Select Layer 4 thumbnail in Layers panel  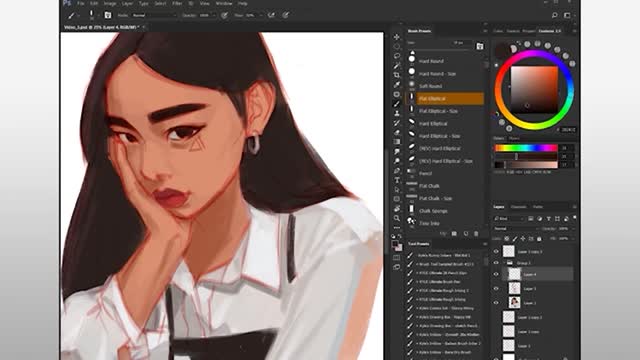coord(514,274)
